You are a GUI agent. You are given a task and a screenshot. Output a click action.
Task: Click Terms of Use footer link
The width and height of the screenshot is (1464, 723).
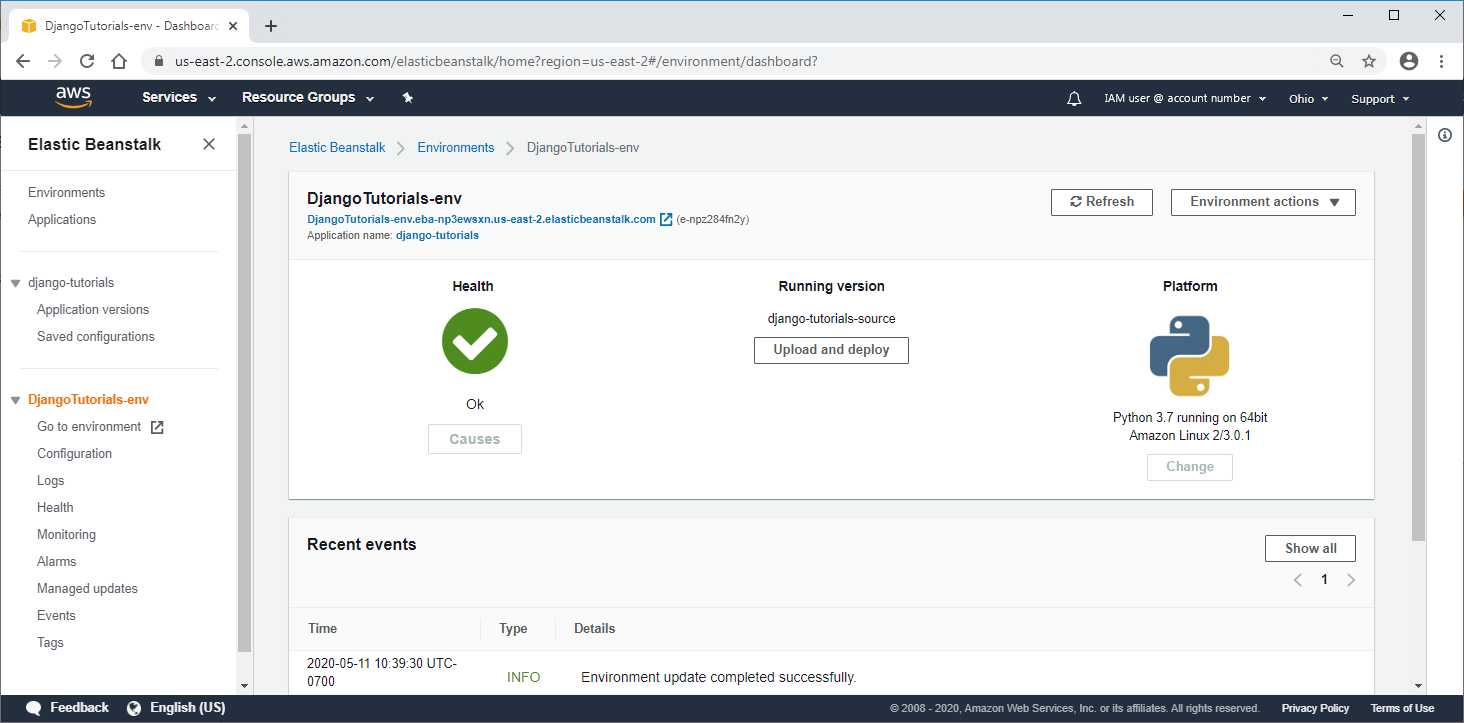tap(1402, 708)
